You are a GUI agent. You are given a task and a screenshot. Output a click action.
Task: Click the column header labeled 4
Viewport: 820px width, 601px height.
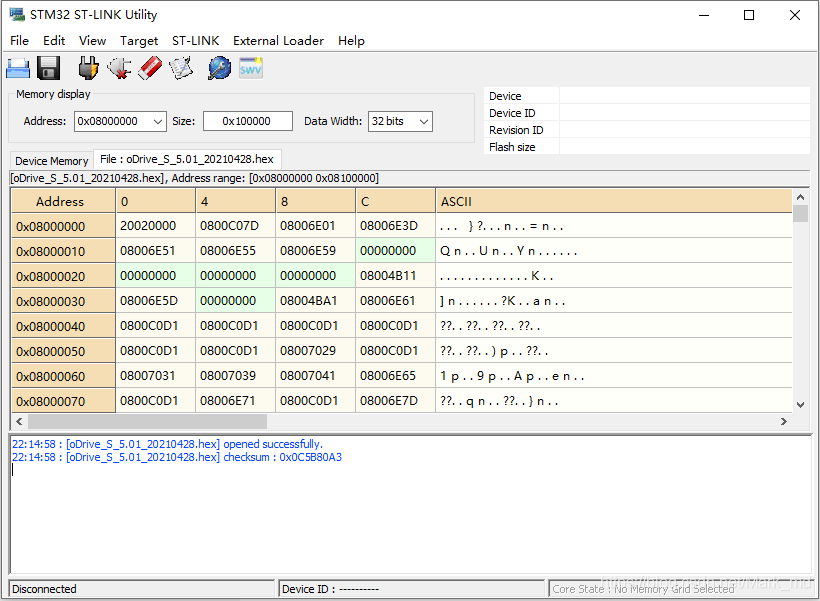[236, 201]
